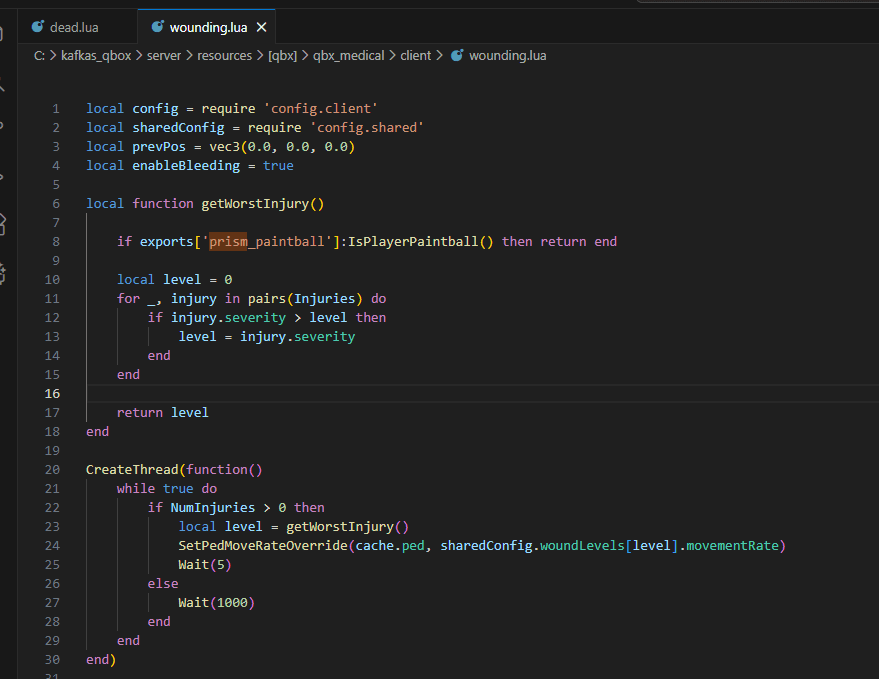Click the Lua file icon on wounding.lua tab
Viewport: 879px width, 679px height.
(x=157, y=27)
